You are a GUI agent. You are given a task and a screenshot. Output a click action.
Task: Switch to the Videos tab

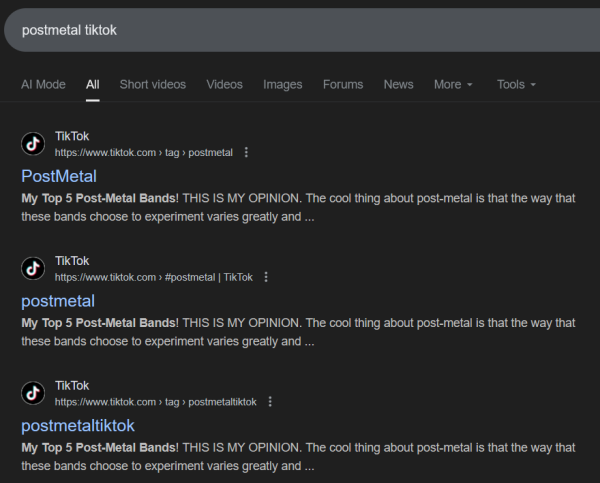click(224, 85)
